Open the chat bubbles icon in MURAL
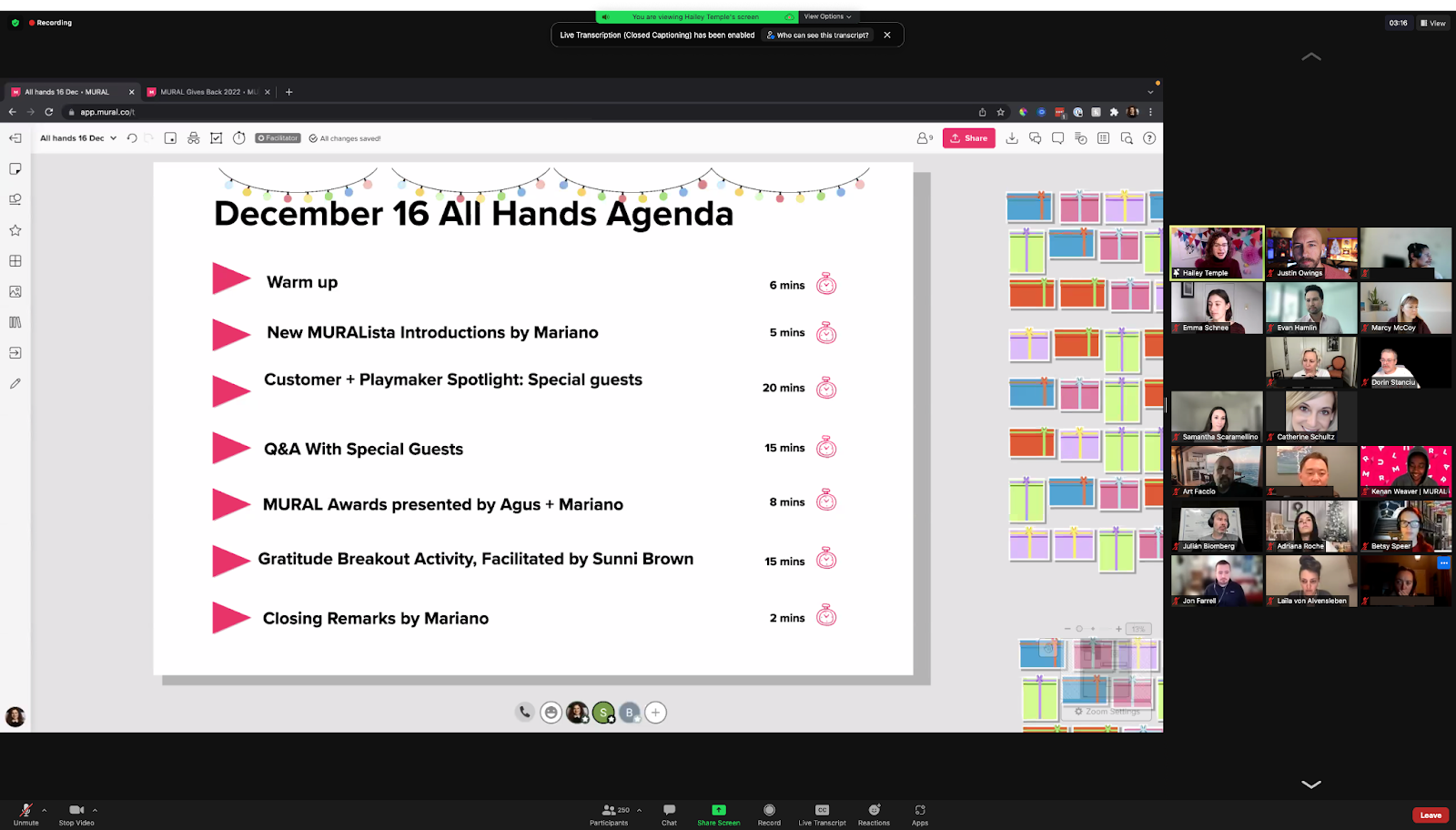The width and height of the screenshot is (1456, 830). coord(1035,138)
